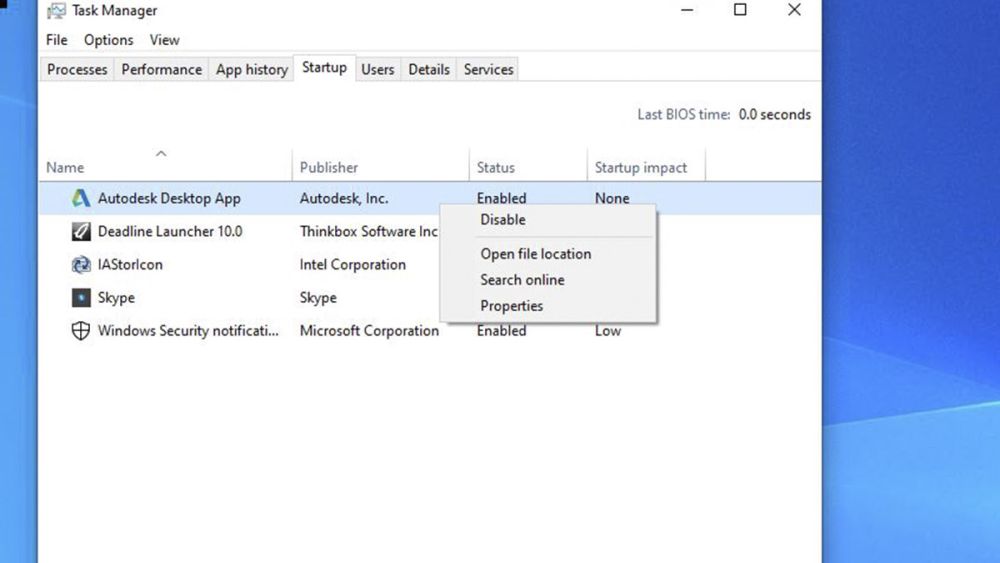Click the sort arrow above Name
1000x563 pixels.
point(161,153)
